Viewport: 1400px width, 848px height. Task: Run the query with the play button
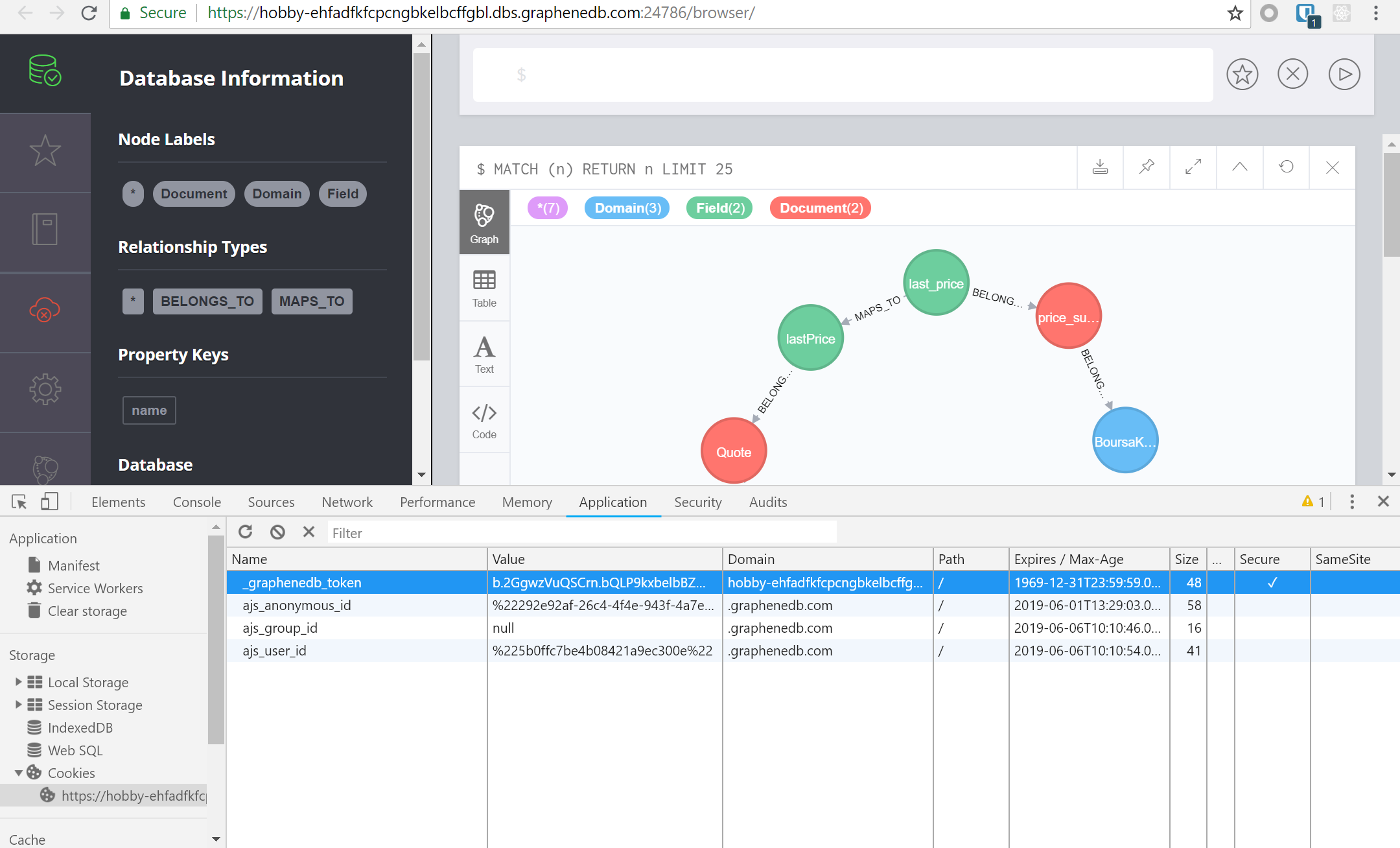click(1343, 74)
